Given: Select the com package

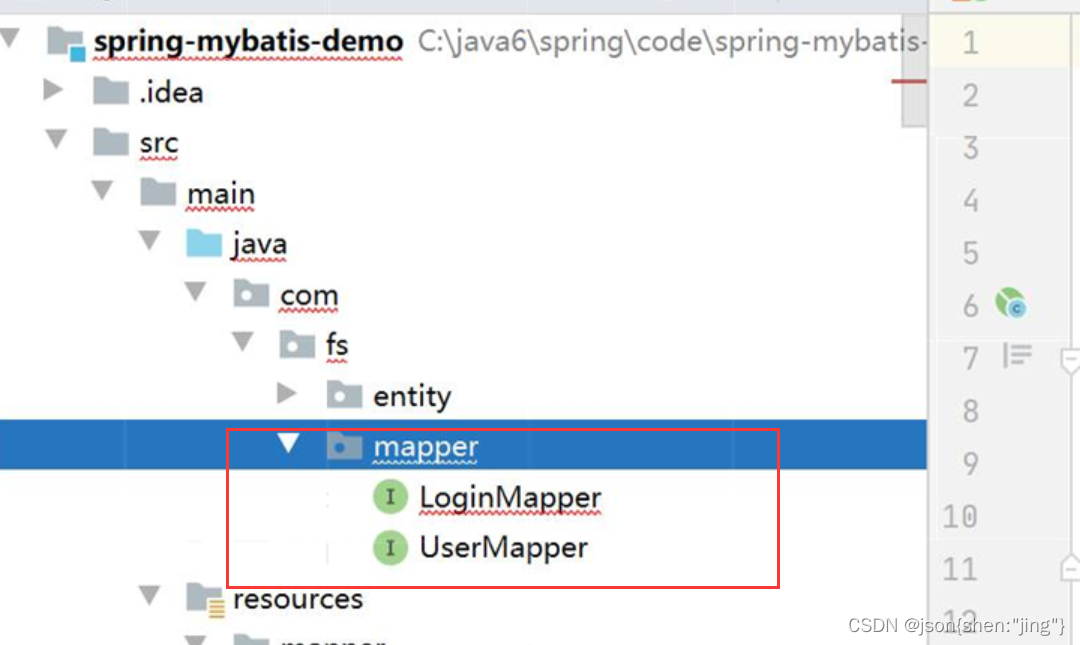Looking at the screenshot, I should click(309, 296).
